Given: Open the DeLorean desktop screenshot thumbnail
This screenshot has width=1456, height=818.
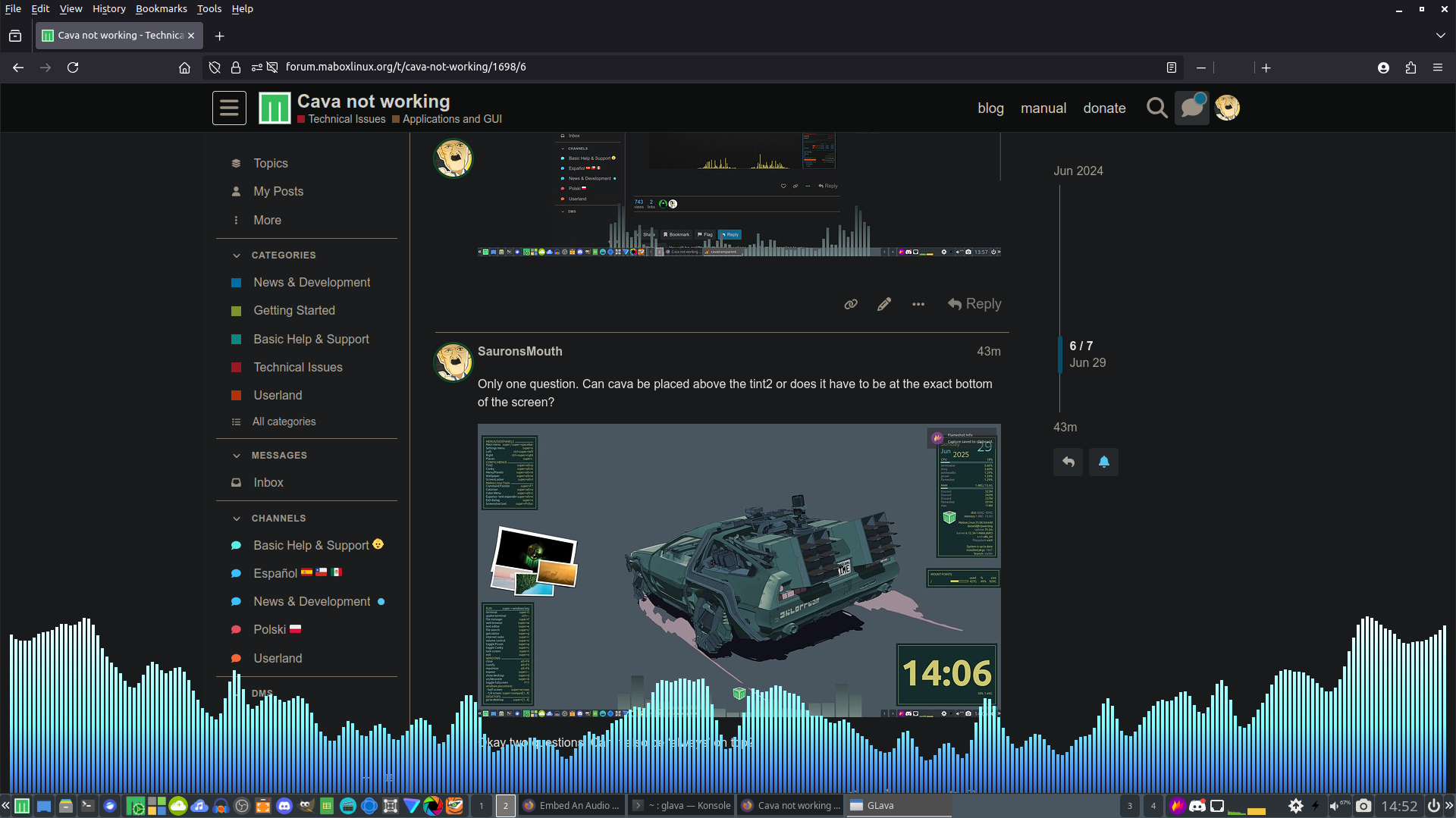Looking at the screenshot, I should tap(739, 570).
